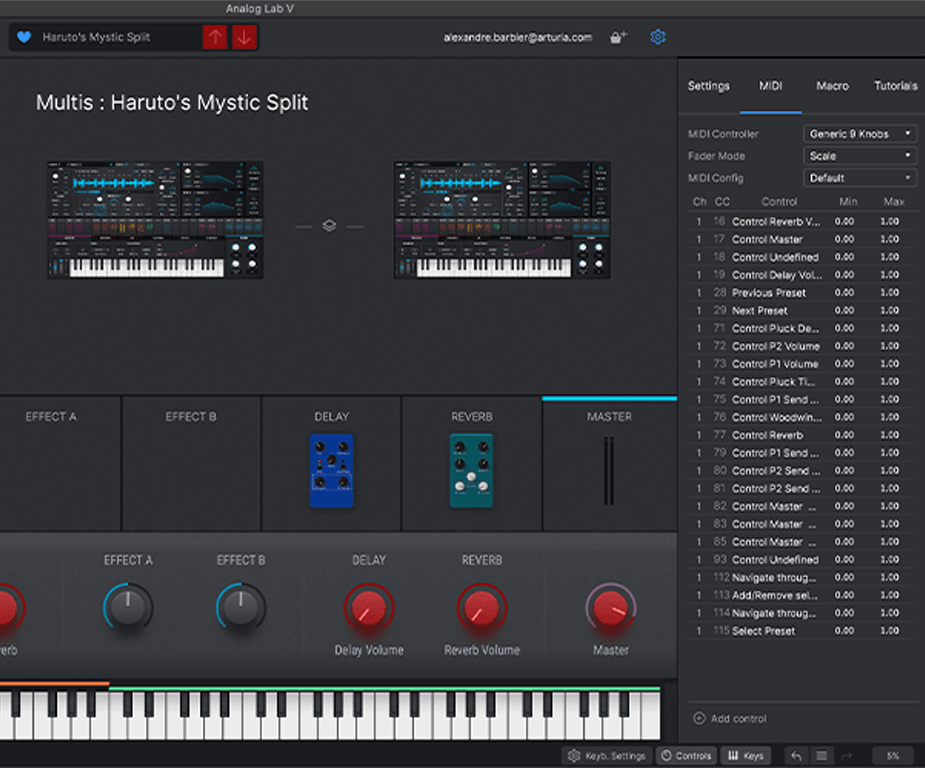Select the CC 17 Control Master row

(802, 239)
